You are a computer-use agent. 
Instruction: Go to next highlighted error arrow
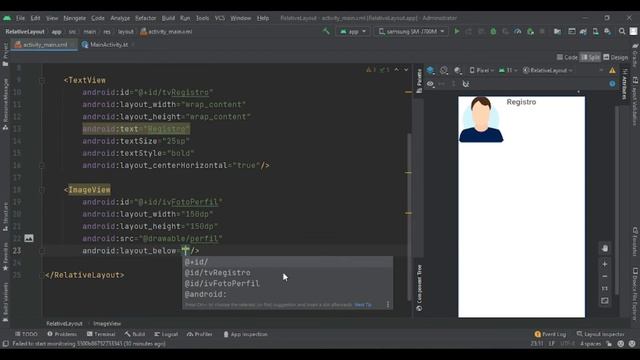click(x=406, y=70)
